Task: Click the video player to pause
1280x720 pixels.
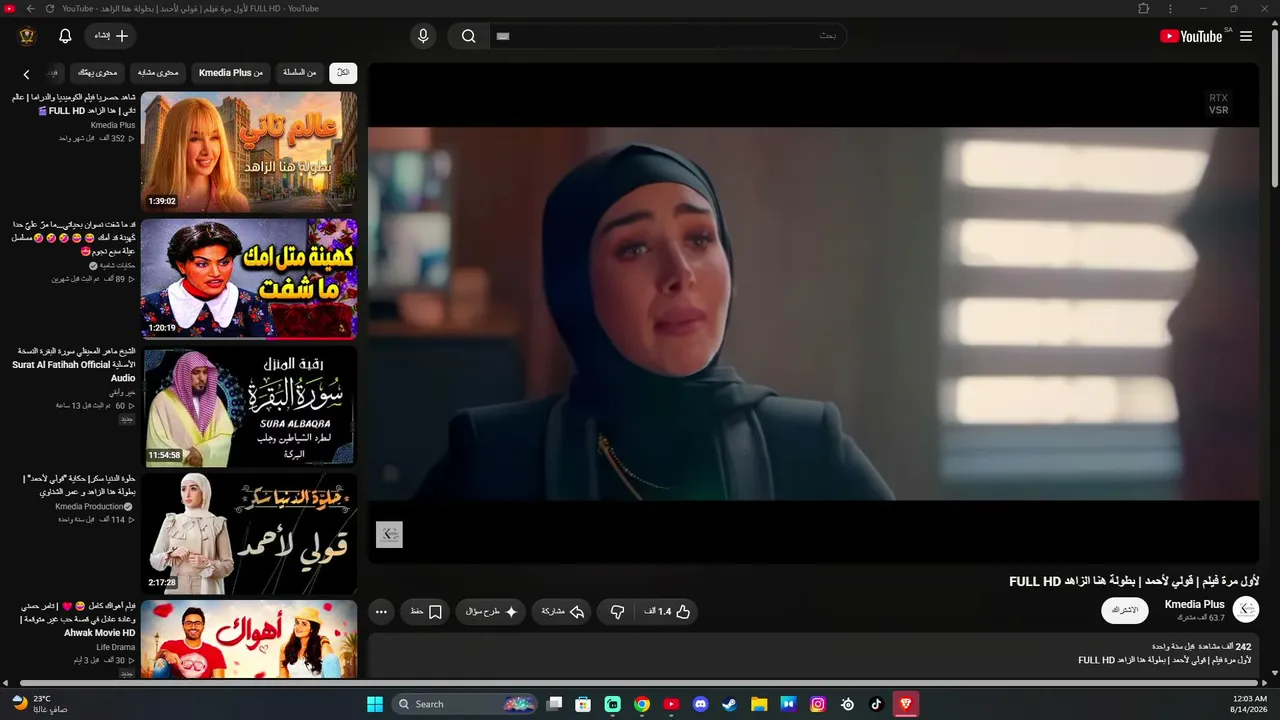Action: click(x=813, y=312)
